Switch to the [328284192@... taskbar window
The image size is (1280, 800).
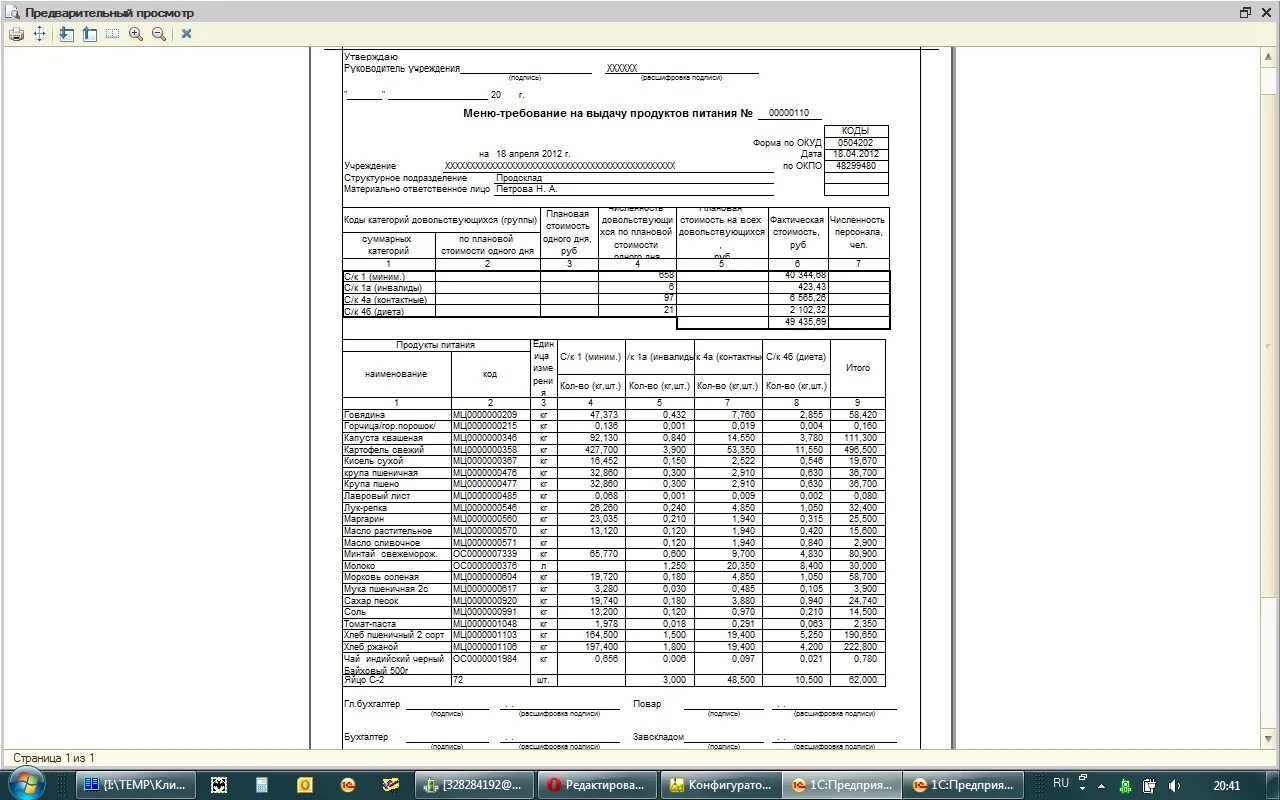475,785
